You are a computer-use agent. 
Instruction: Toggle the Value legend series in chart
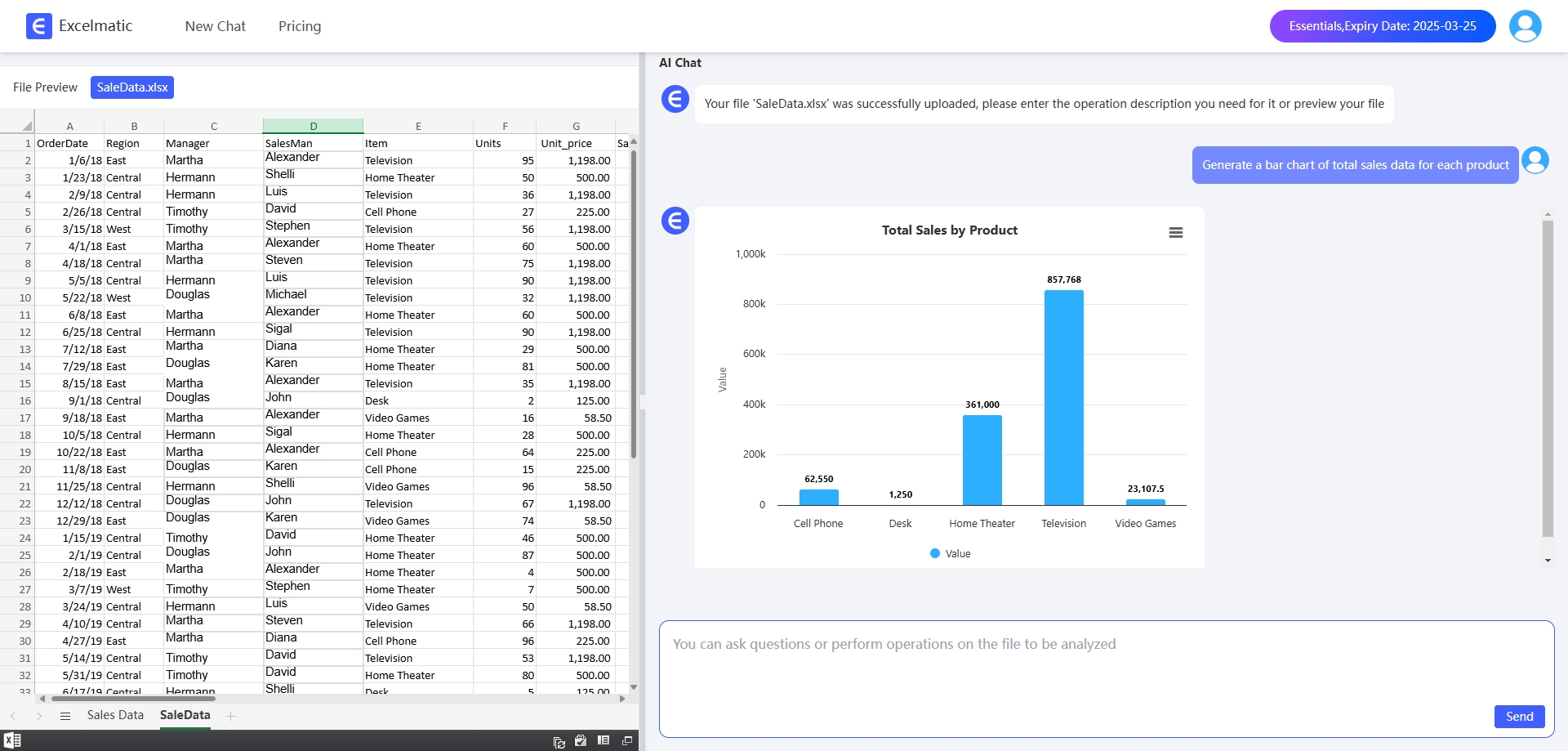pyautogui.click(x=950, y=553)
